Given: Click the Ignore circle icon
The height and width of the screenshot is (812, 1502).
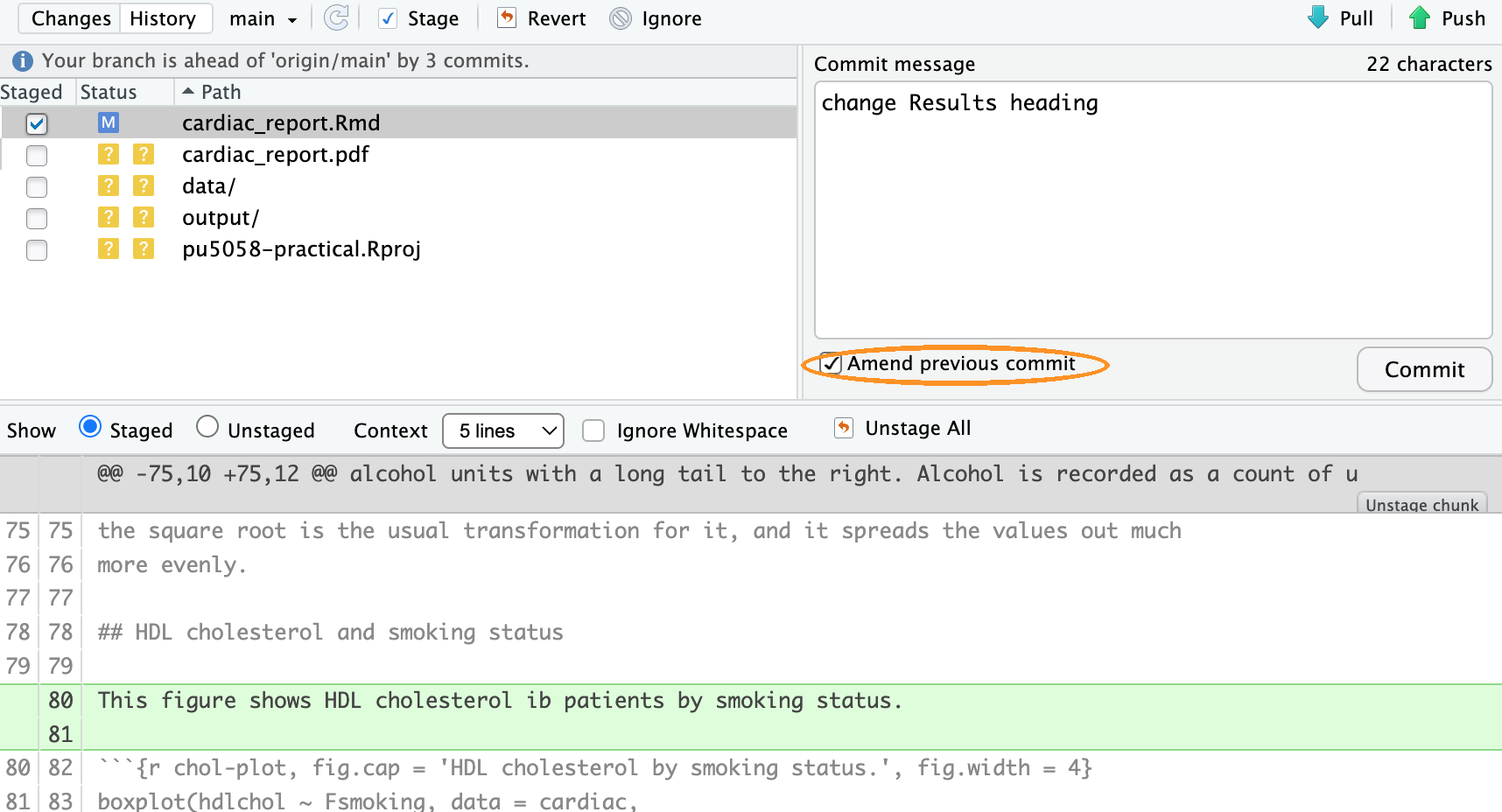Looking at the screenshot, I should (x=621, y=18).
